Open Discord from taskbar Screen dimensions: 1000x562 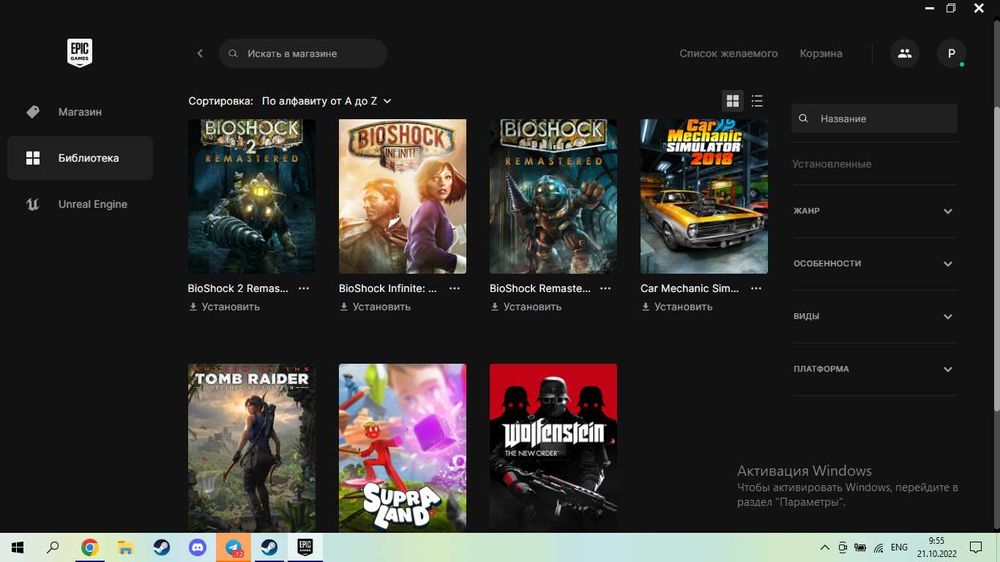[197, 547]
